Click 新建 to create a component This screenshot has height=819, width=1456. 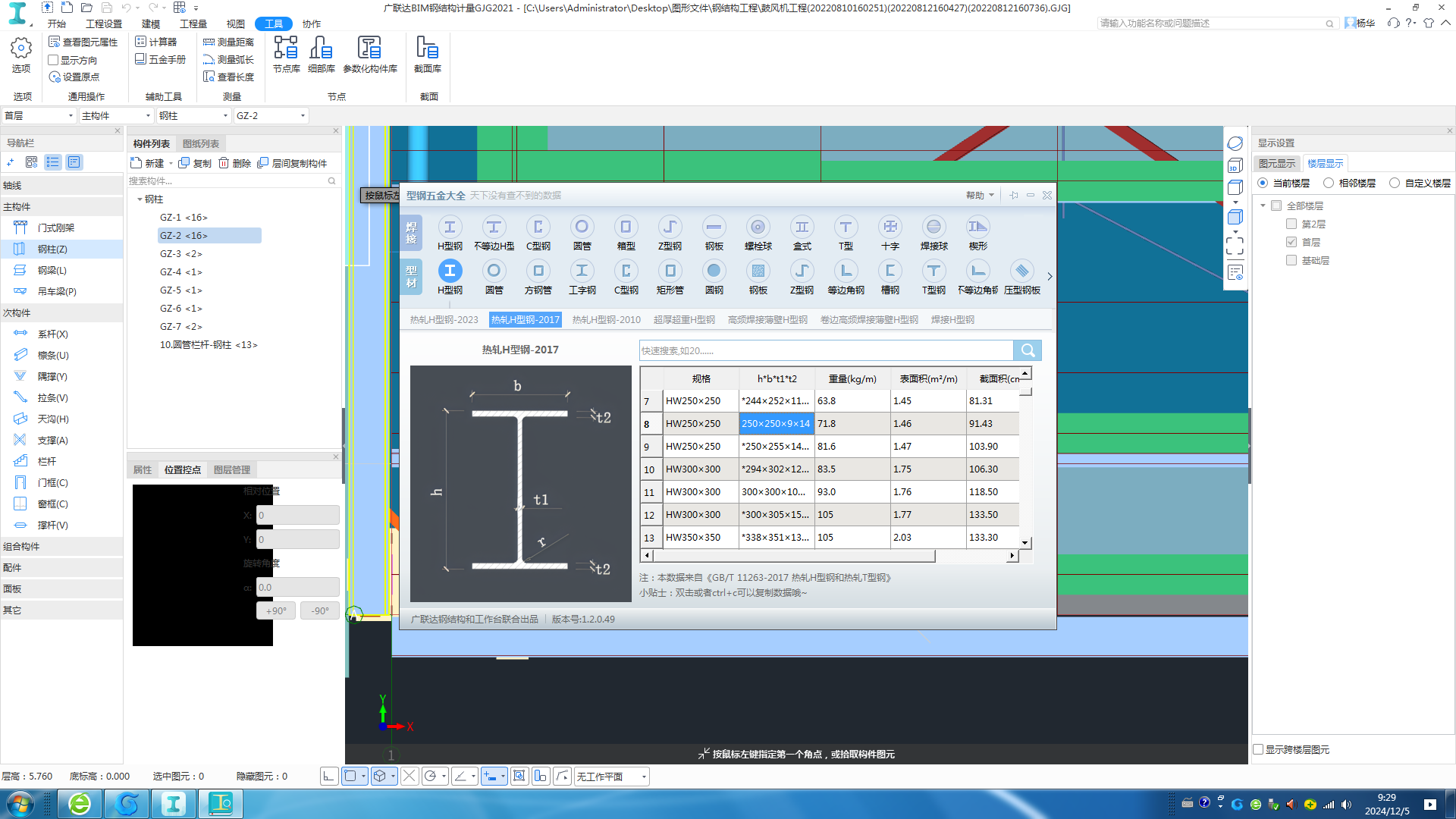tap(147, 163)
